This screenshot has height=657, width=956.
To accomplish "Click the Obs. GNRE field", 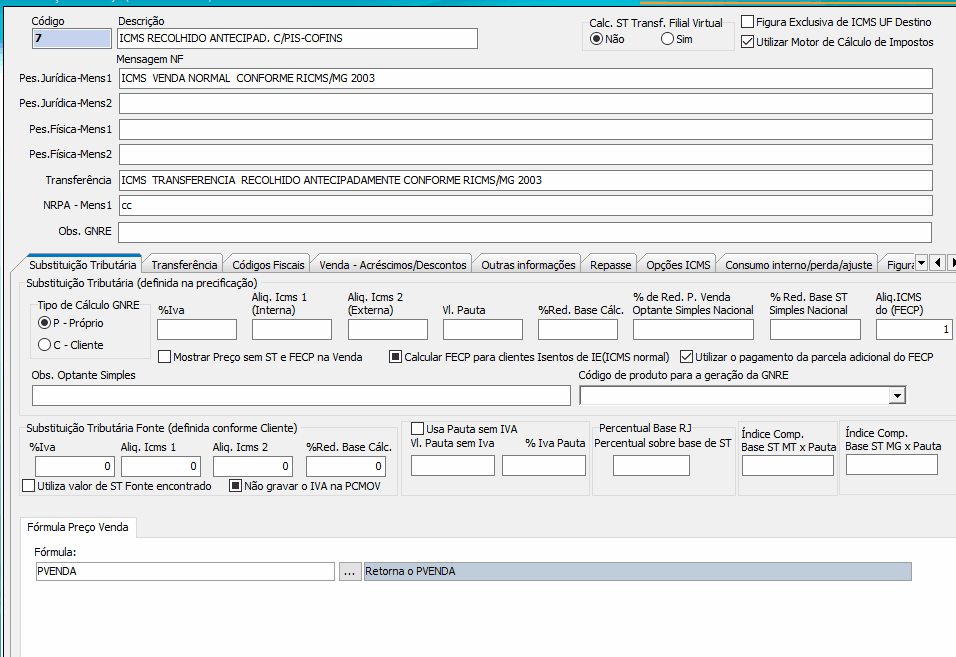I will pyautogui.click(x=525, y=232).
